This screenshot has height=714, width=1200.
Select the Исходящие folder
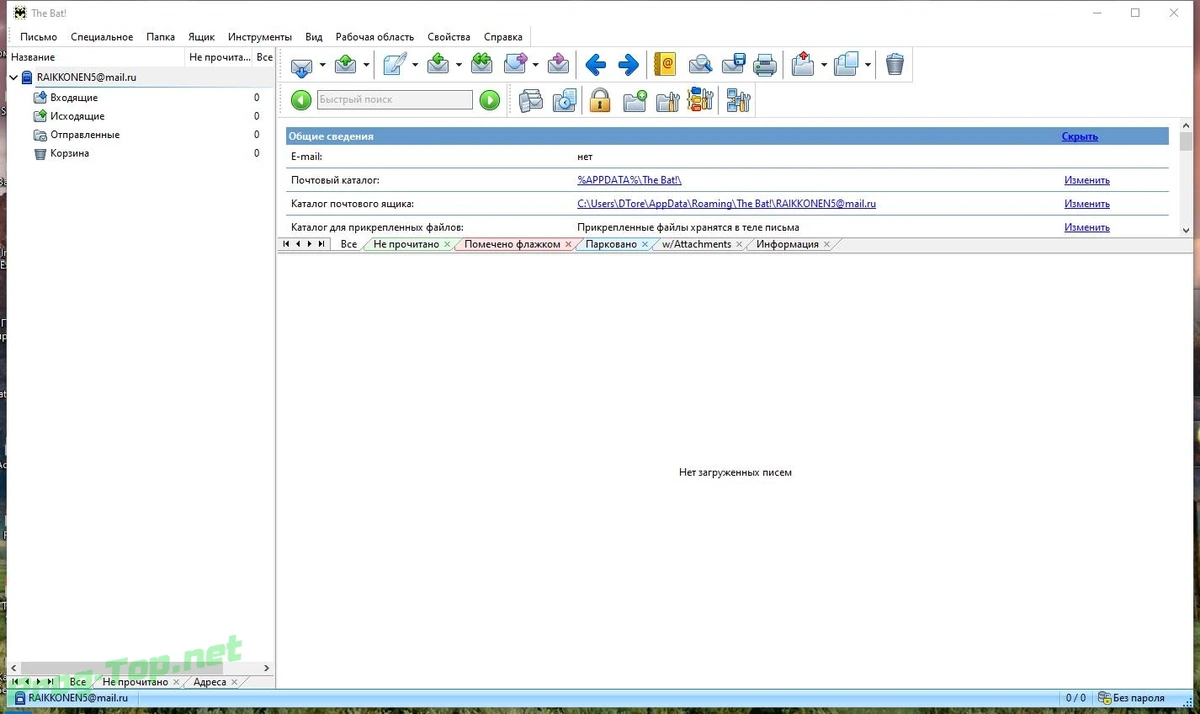click(x=77, y=116)
